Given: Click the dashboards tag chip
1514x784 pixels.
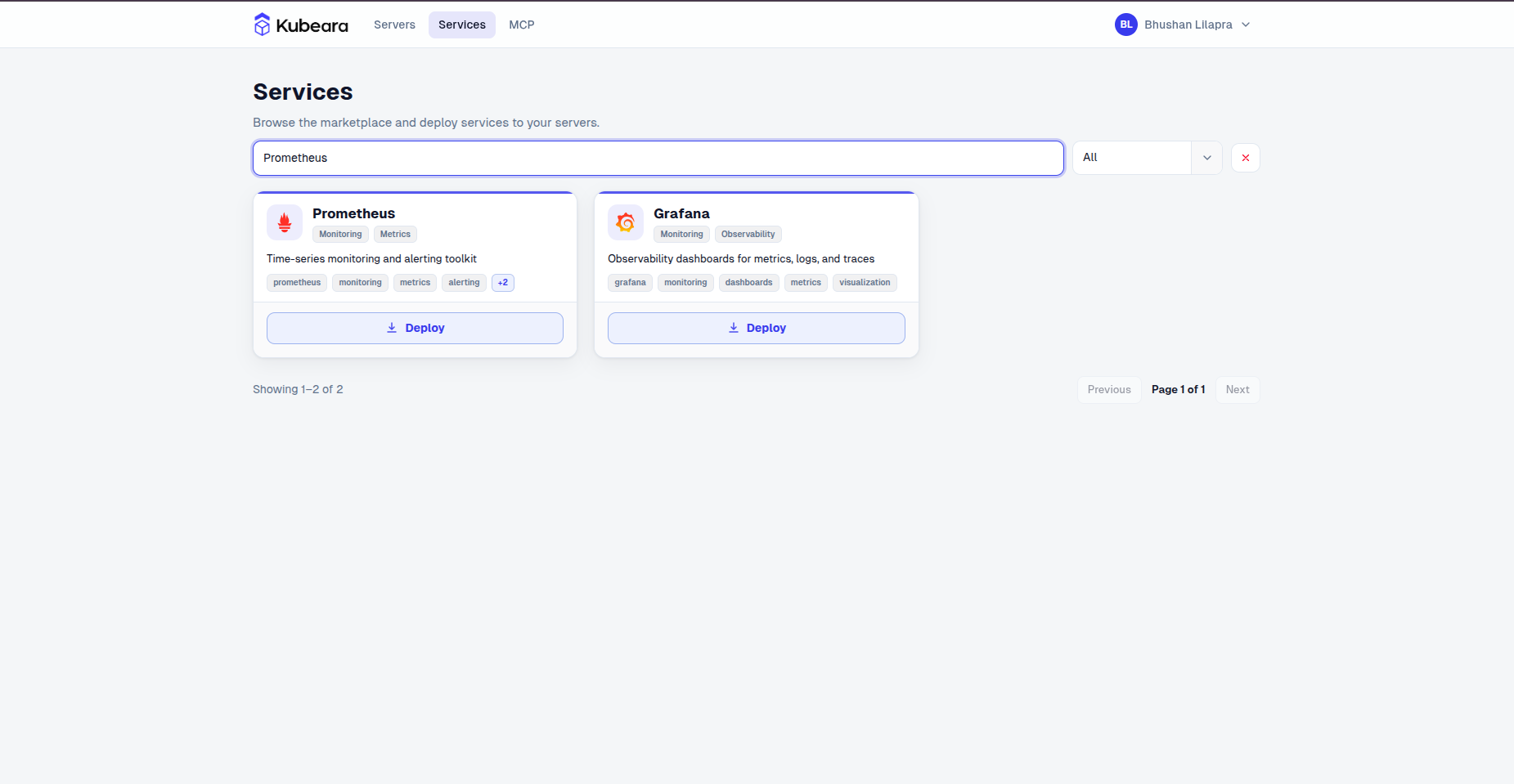Looking at the screenshot, I should pos(748,283).
